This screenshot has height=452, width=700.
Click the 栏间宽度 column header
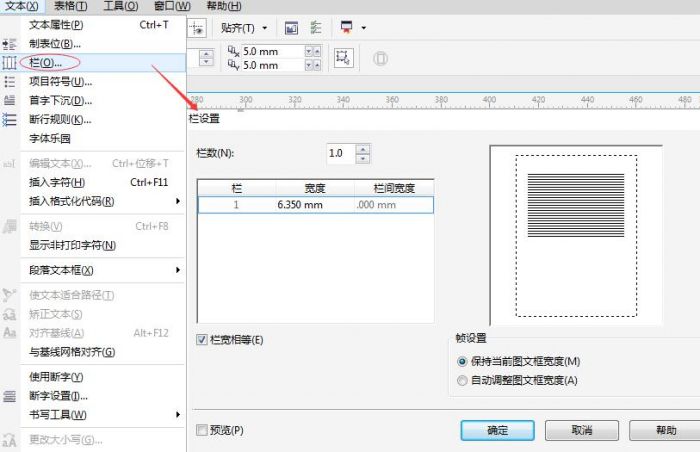[x=394, y=188]
